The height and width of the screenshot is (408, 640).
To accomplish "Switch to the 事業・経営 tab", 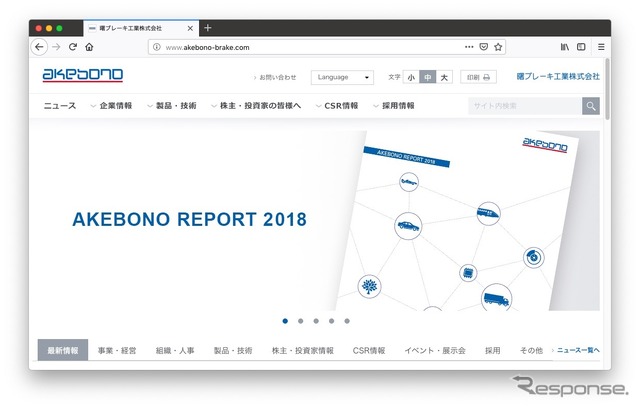I will (117, 350).
